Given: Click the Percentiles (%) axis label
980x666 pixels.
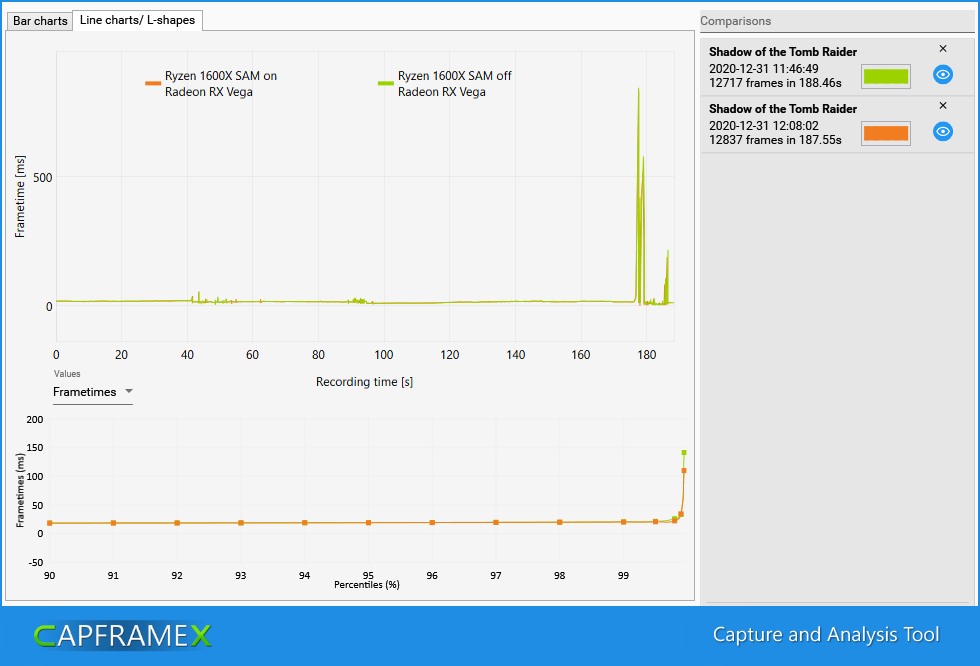Looking at the screenshot, I should [x=367, y=585].
